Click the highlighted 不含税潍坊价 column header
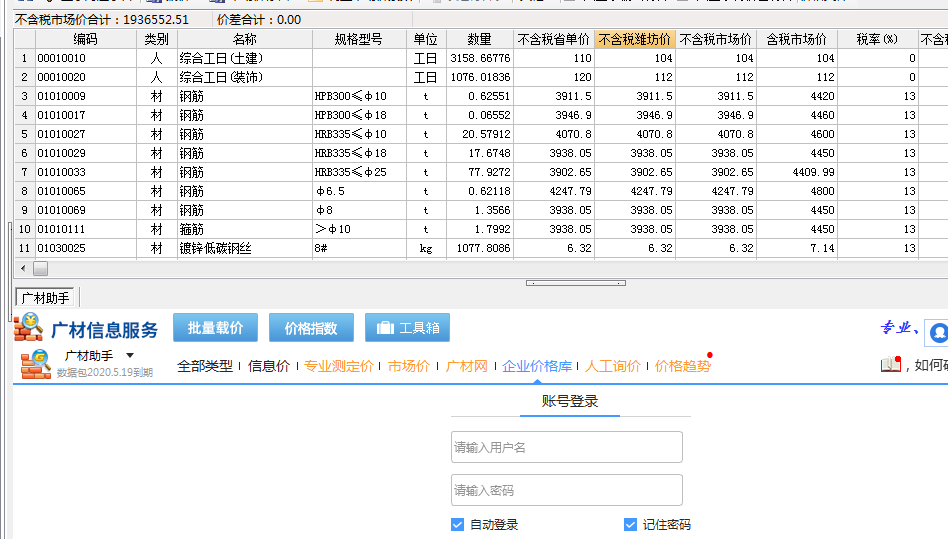Image resolution: width=948 pixels, height=539 pixels. (635, 39)
